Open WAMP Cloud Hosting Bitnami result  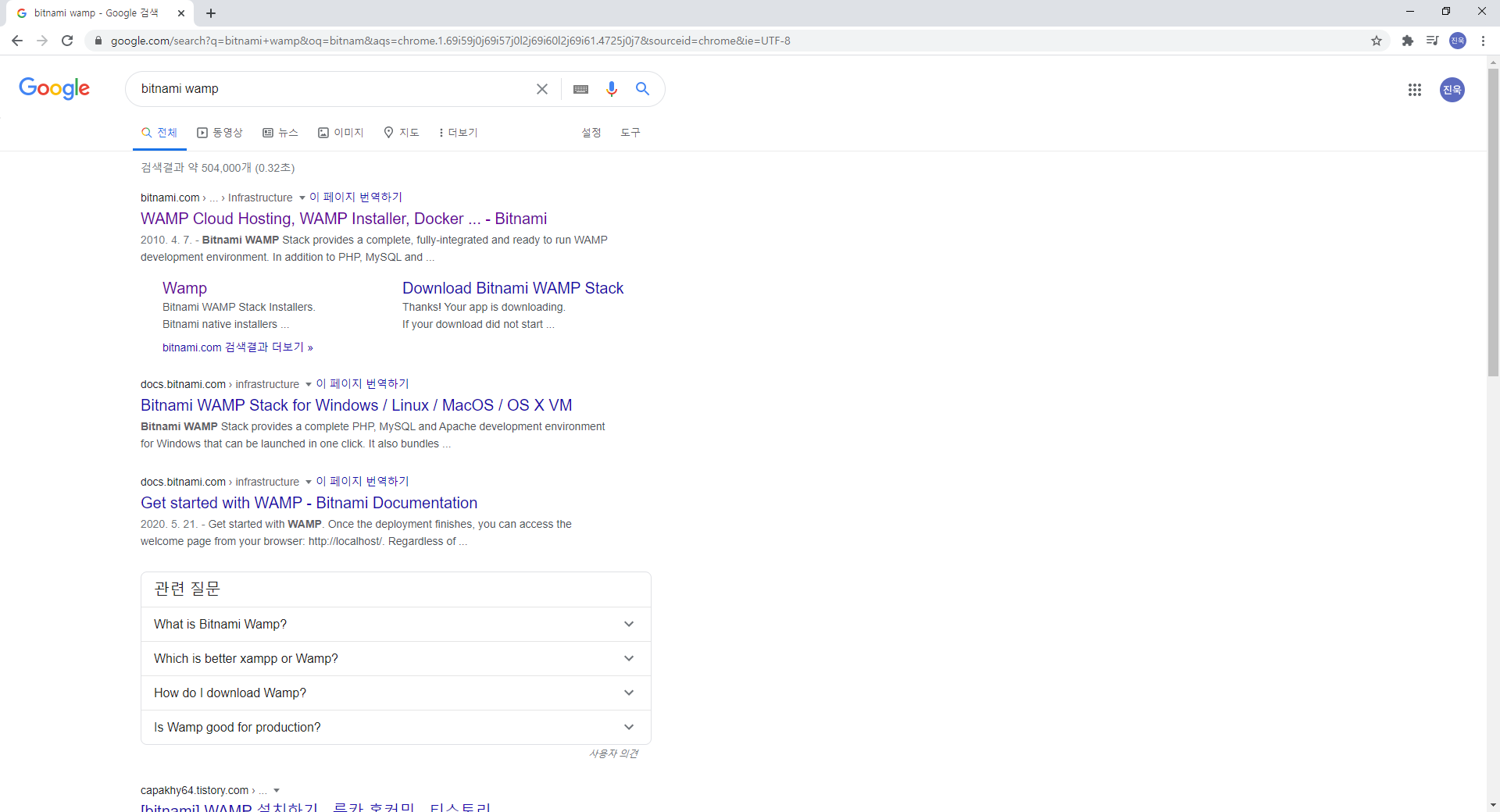click(x=344, y=219)
